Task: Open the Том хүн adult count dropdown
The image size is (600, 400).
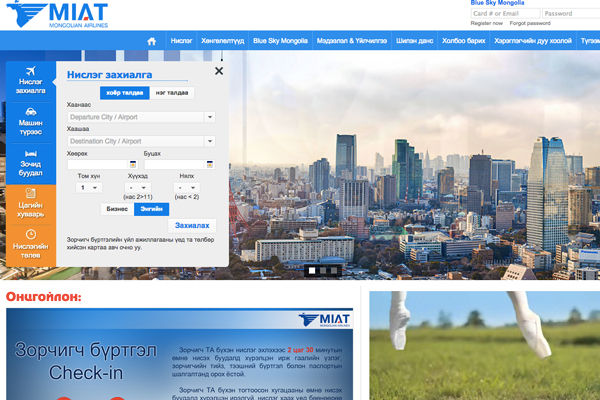Action: coord(89,188)
